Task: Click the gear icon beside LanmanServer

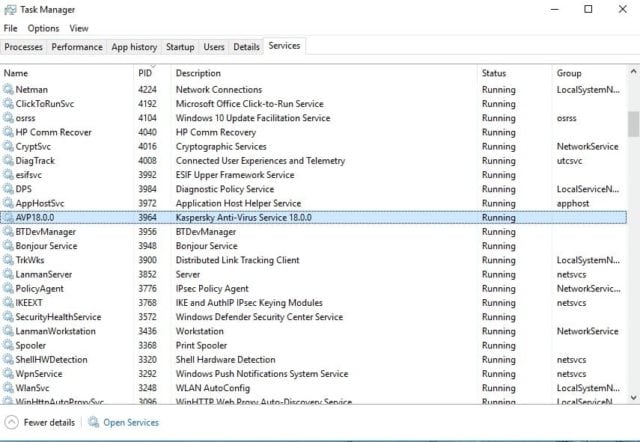Action: click(8, 274)
